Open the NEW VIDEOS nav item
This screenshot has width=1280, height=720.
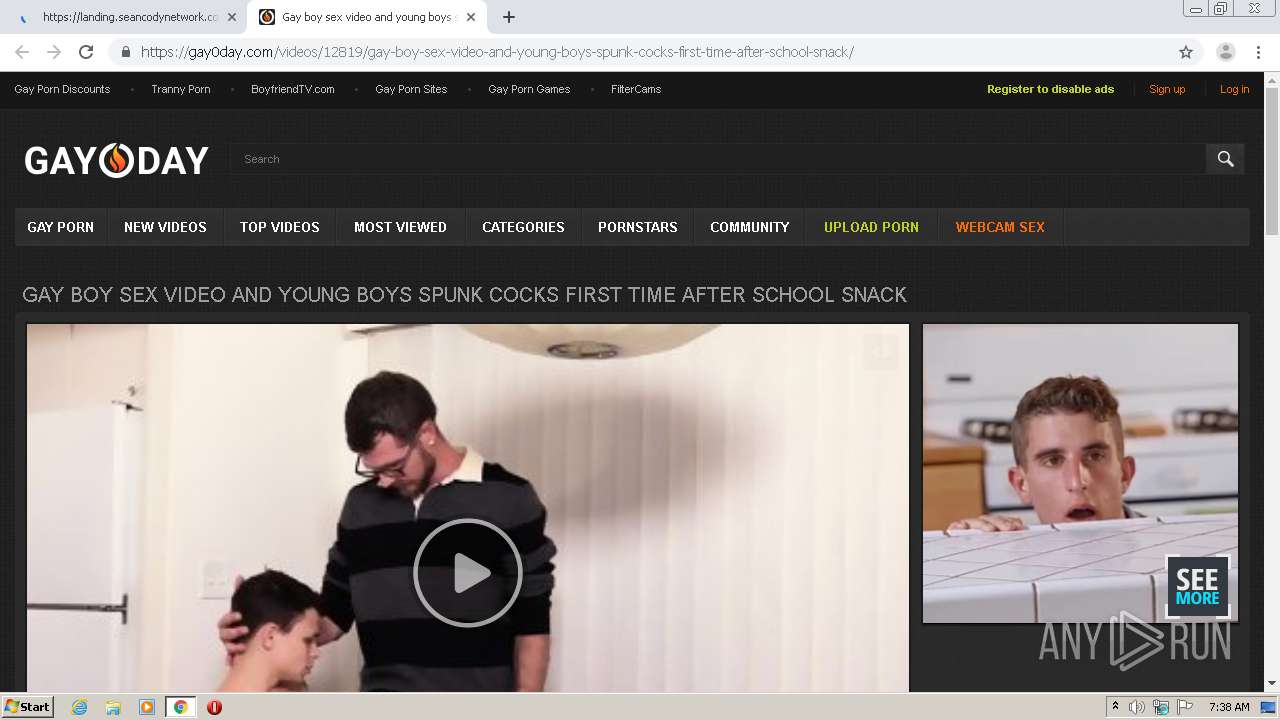pos(165,227)
